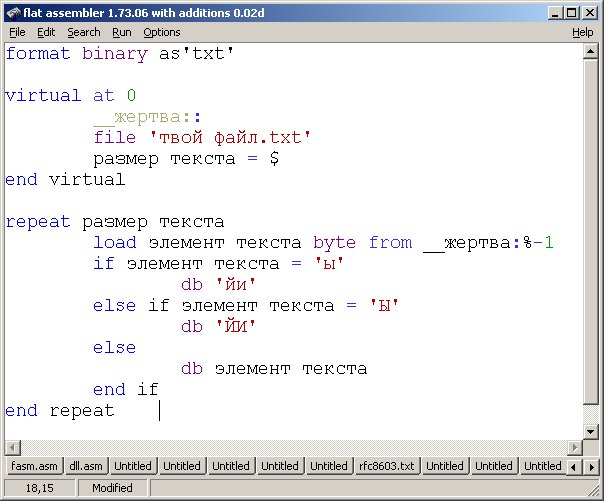This screenshot has height=501, width=604.
Task: Click the lowercase 'ы' string literal
Action: [329, 264]
